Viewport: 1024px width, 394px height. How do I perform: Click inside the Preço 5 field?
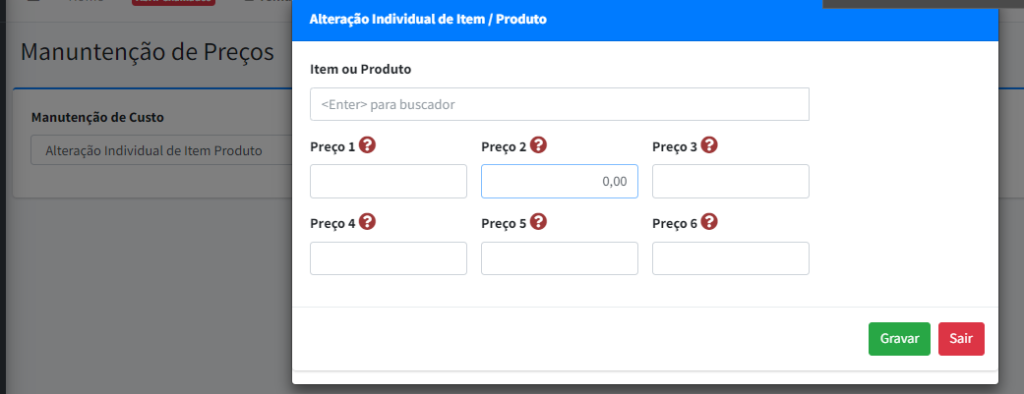click(560, 258)
